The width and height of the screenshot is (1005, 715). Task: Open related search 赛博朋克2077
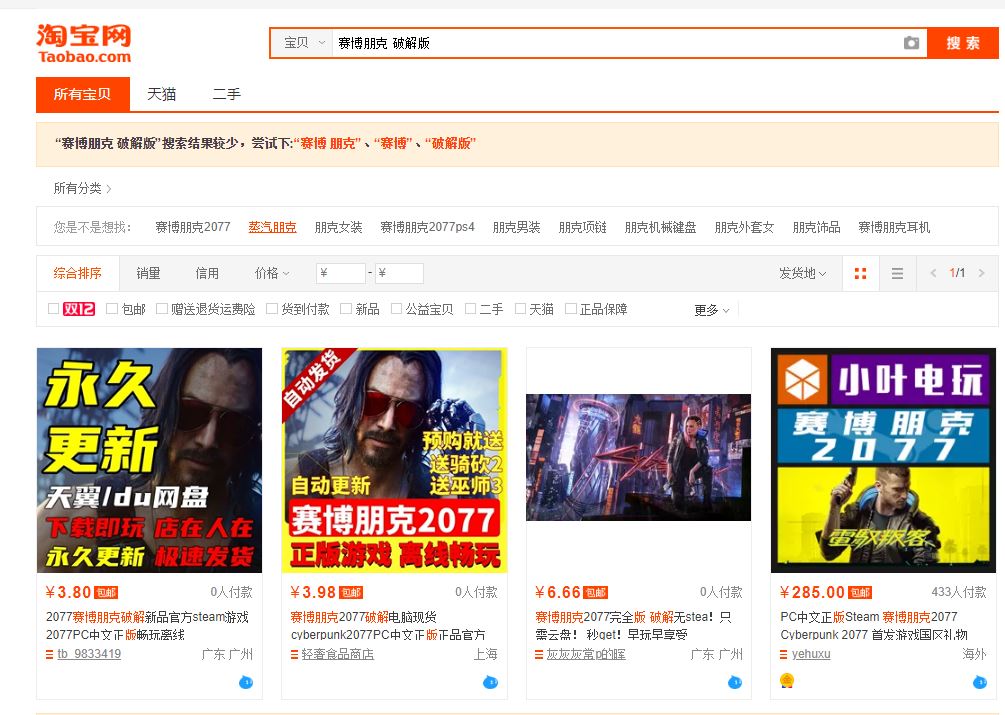pos(192,227)
